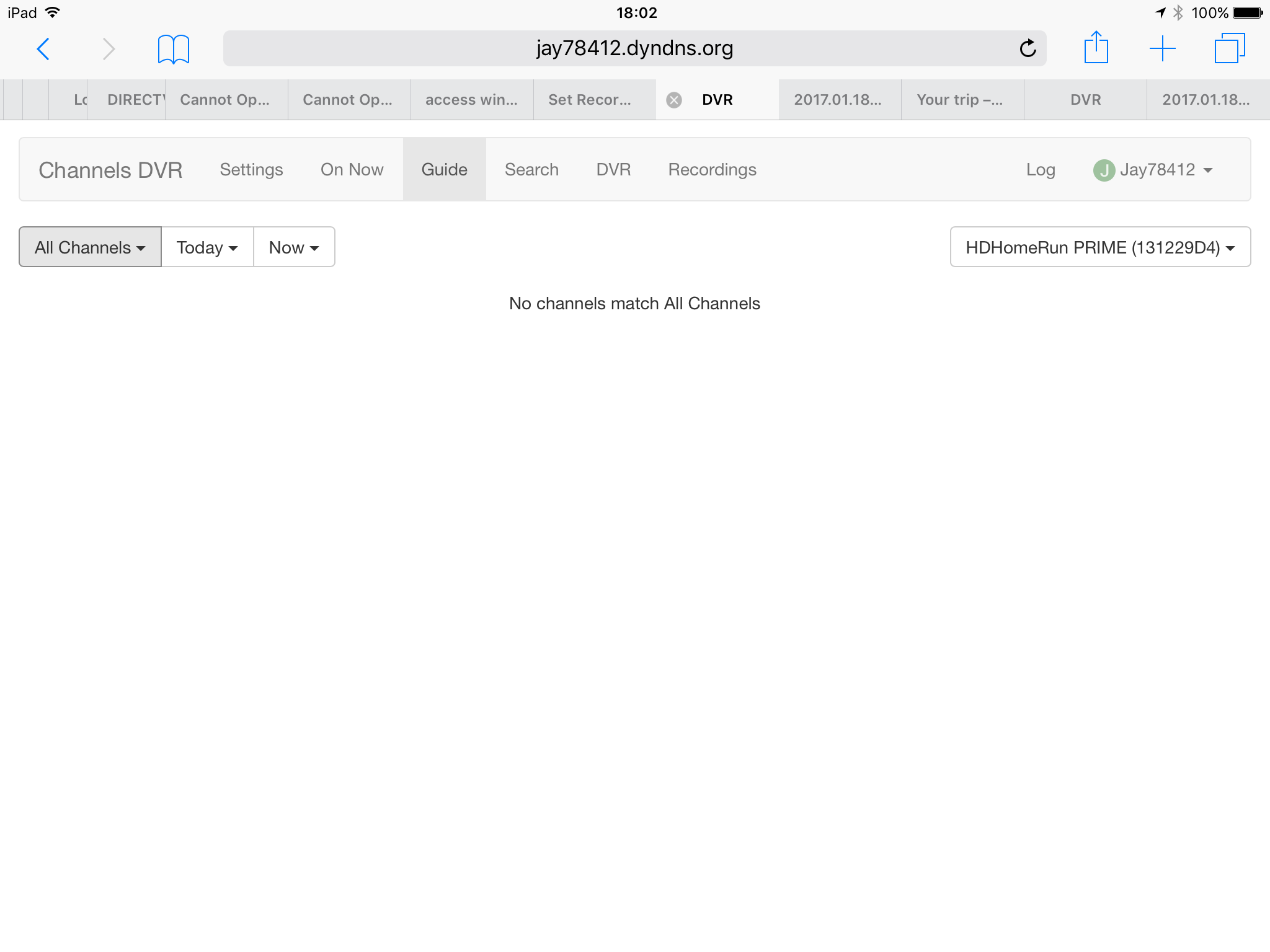The image size is (1270, 952).
Task: Expand HDHomeRun PRIME device selector
Action: (1099, 247)
